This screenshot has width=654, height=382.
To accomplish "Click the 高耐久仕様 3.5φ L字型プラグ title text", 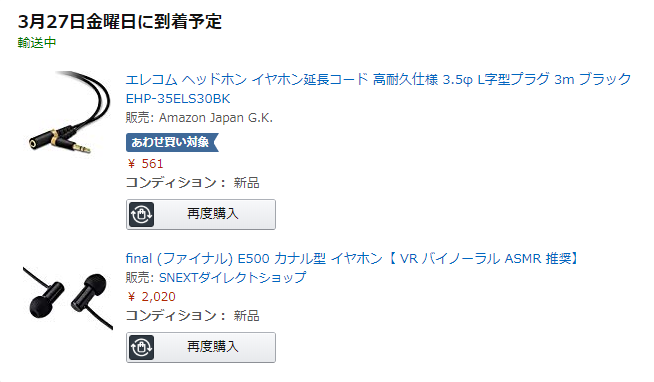I will pos(461,79).
